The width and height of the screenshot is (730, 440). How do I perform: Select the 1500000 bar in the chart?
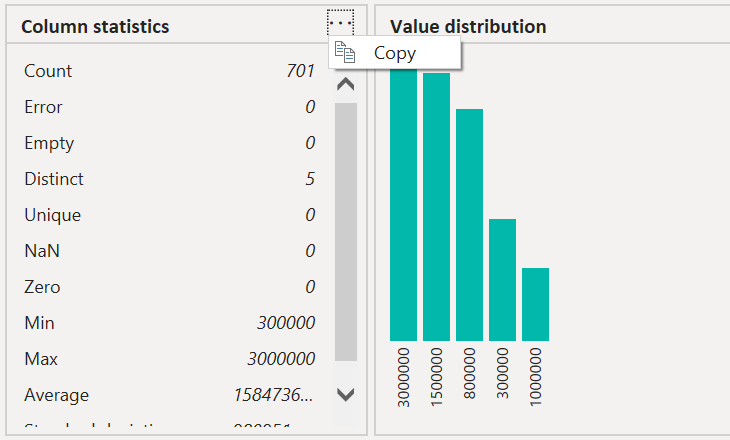[x=436, y=207]
